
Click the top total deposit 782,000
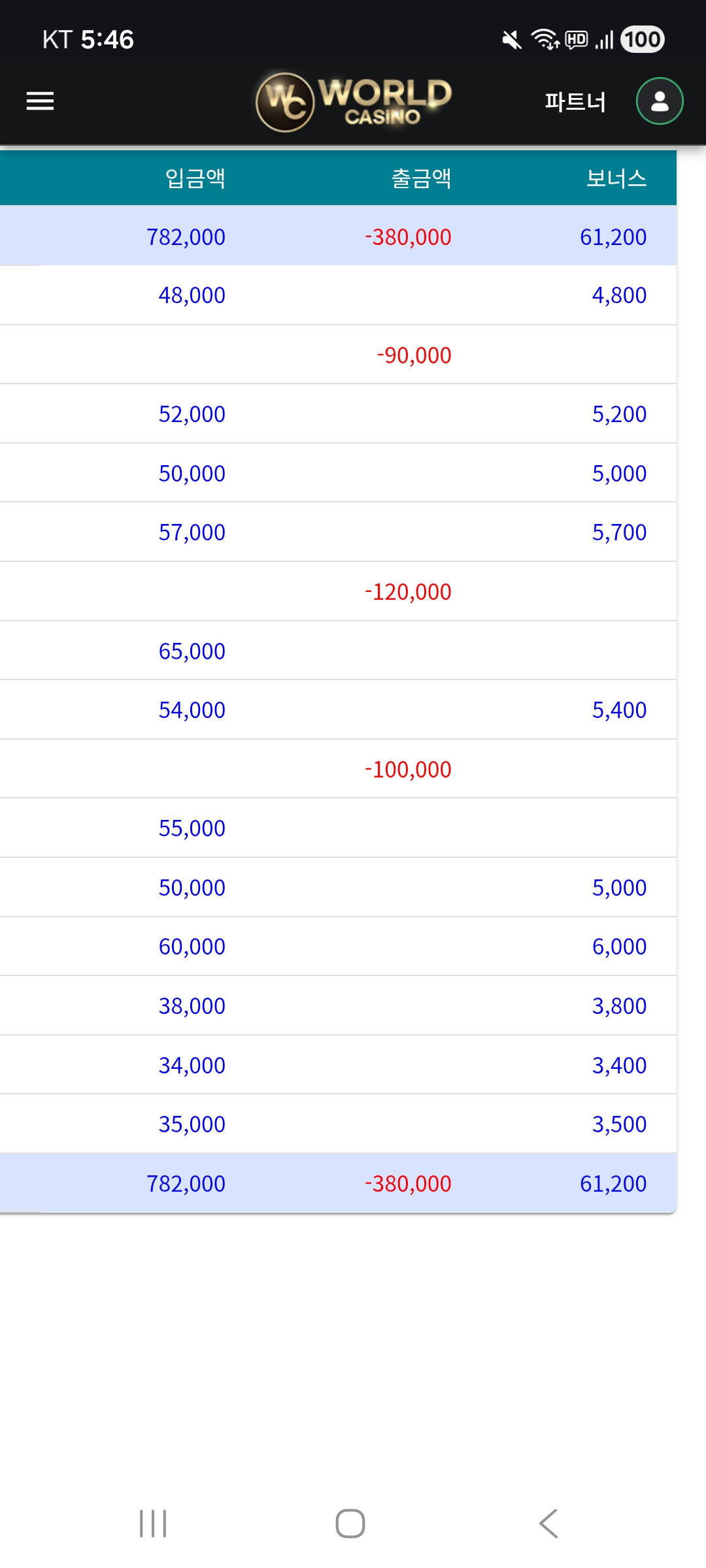[186, 237]
